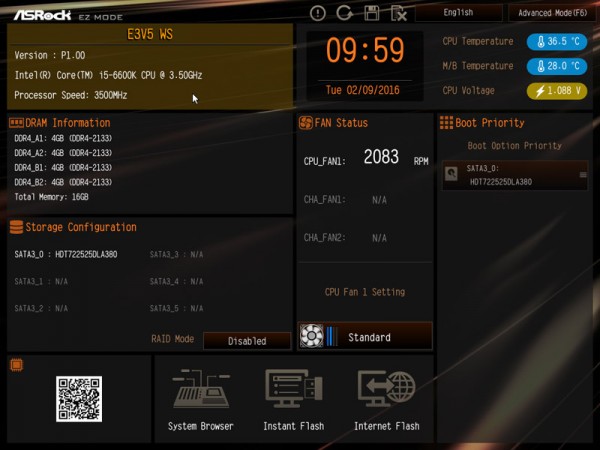Screen dimensions: 600x450
Task: Click the drag handle on SATA3_0 boot entry
Action: tap(583, 175)
